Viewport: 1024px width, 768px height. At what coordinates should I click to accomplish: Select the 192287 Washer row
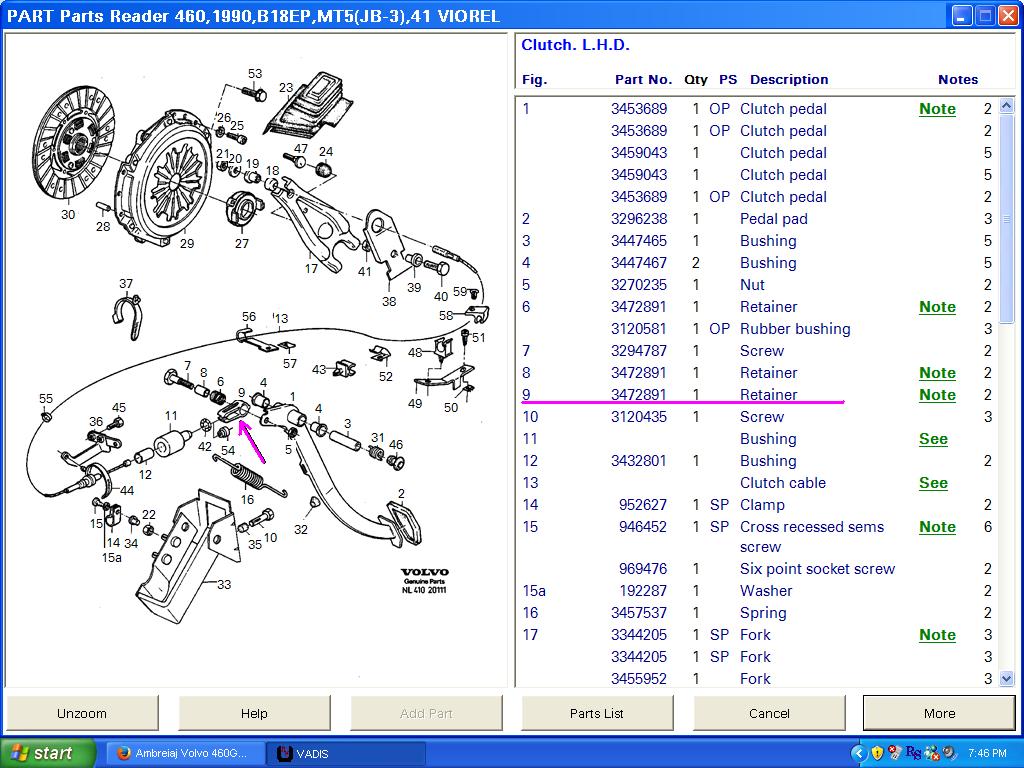click(x=758, y=591)
